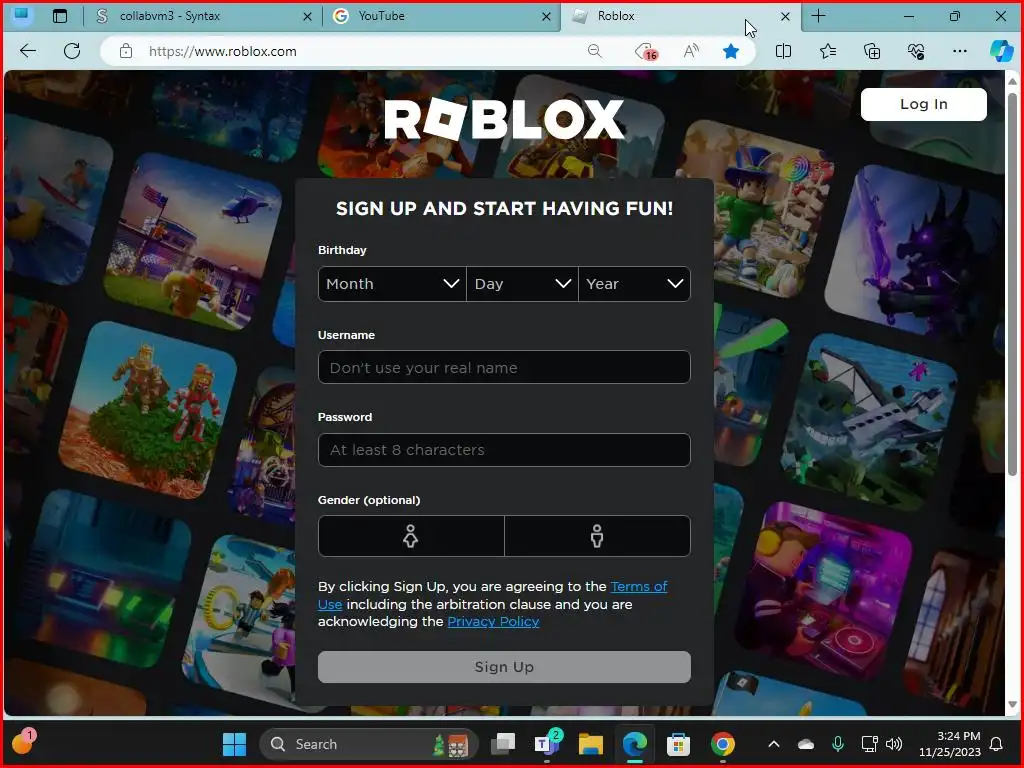Open File Explorer from the taskbar
1024x768 pixels.
click(590, 744)
